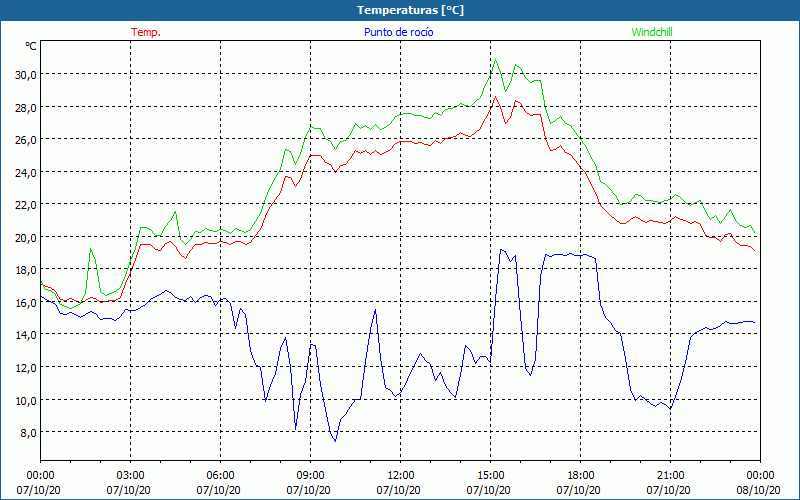Click the '10,0' y-axis value
This screenshot has height=500, width=800.
point(26,400)
